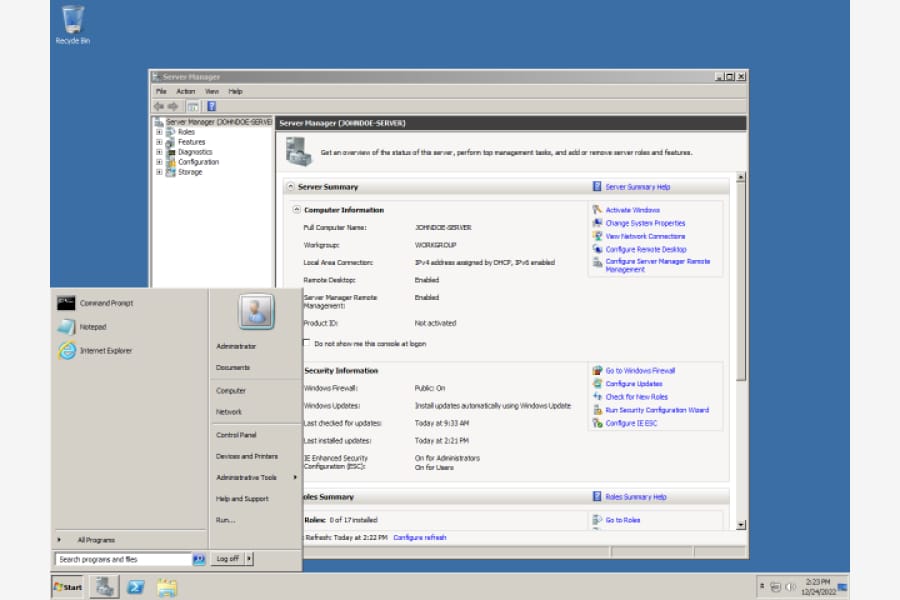Open the File menu
This screenshot has width=900, height=600.
[x=161, y=91]
